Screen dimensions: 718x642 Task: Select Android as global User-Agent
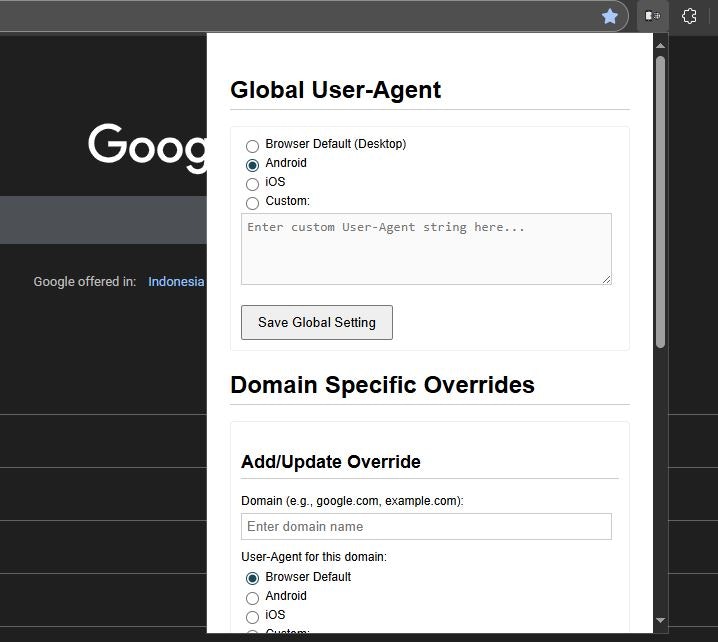[252, 165]
